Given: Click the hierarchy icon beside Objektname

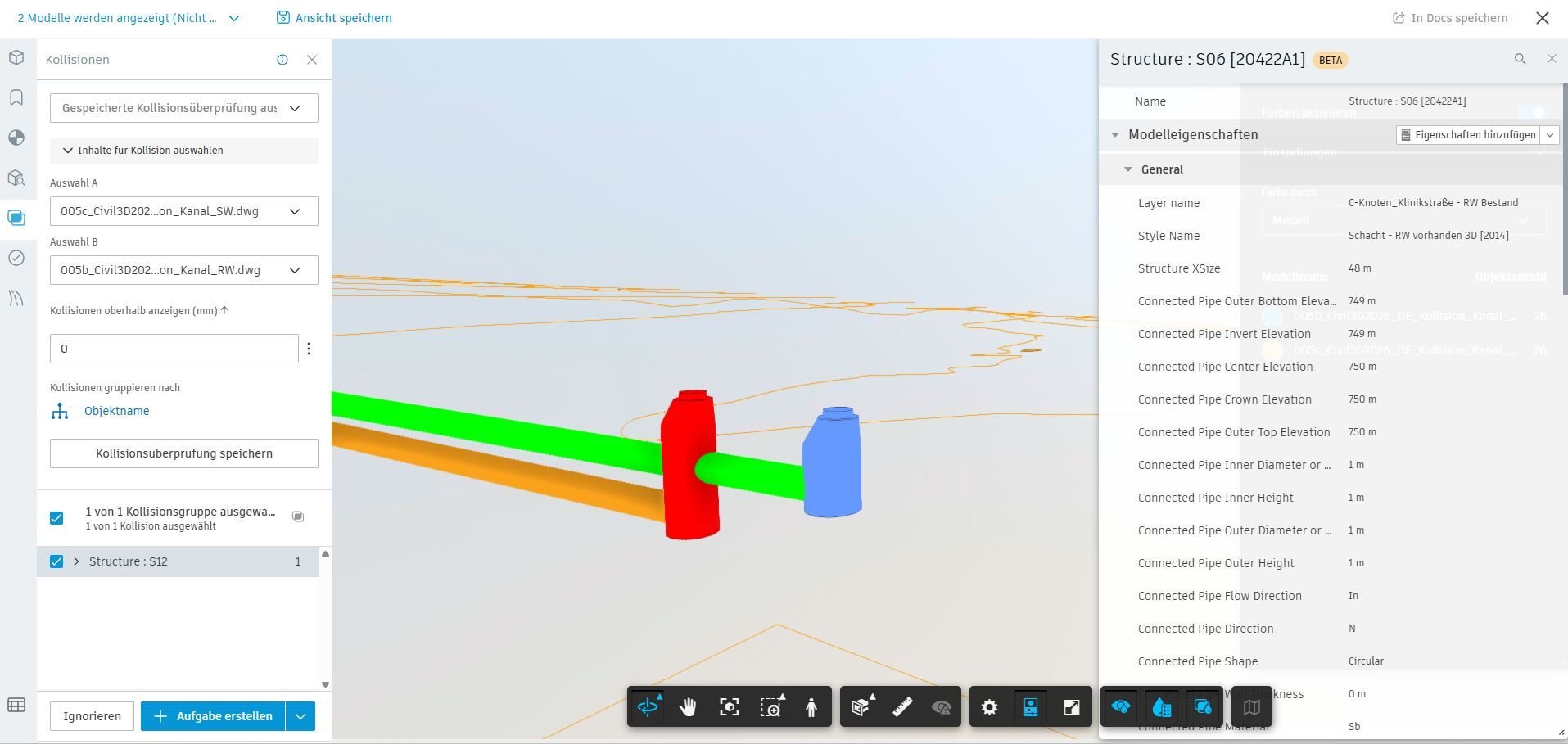Looking at the screenshot, I should click(x=60, y=411).
